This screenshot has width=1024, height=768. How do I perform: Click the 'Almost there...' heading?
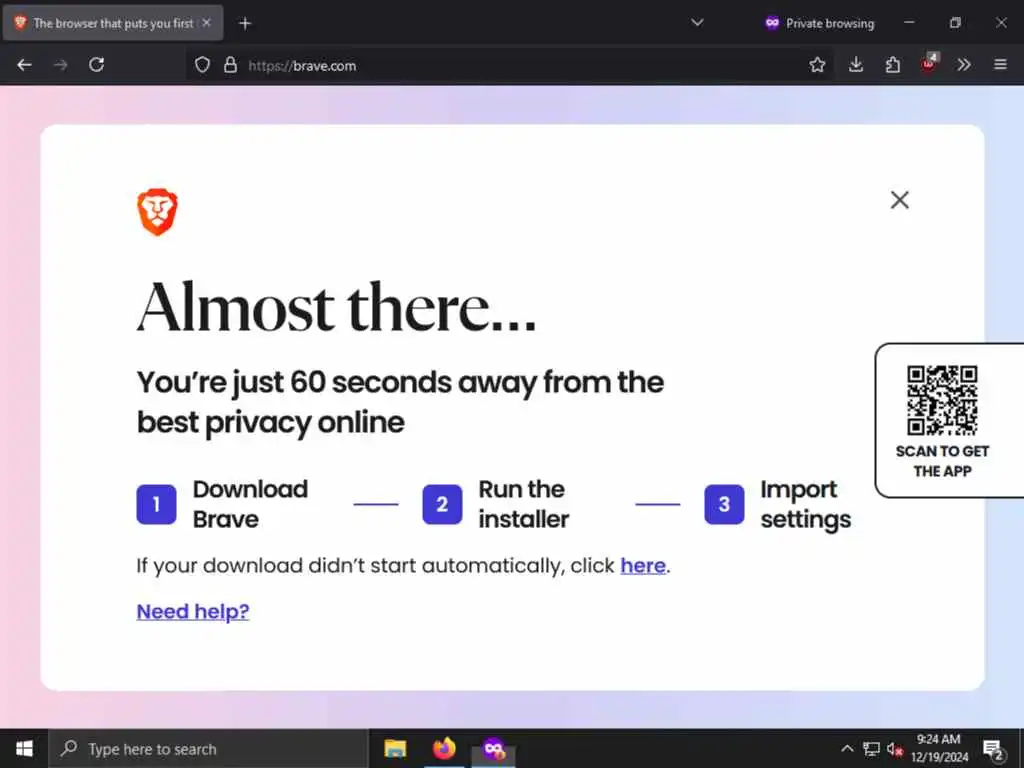tap(336, 308)
